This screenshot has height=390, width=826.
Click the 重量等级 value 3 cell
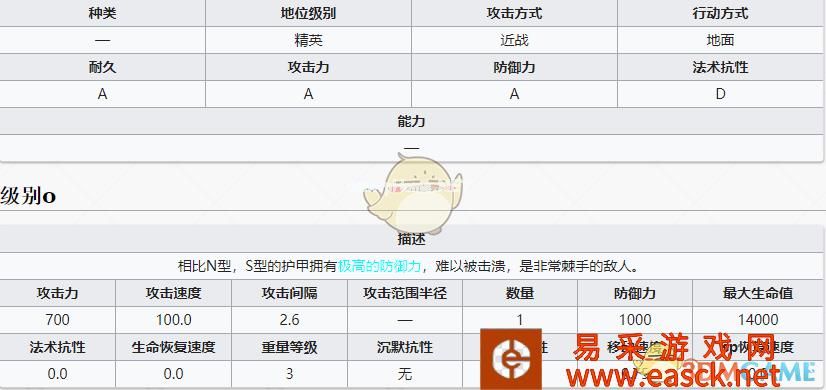289,374
